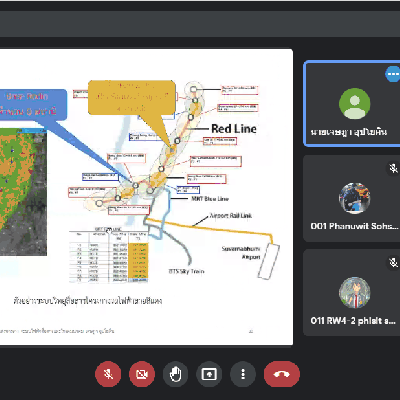Click the Red Line label on the slide
The width and height of the screenshot is (400, 400).
[234, 129]
